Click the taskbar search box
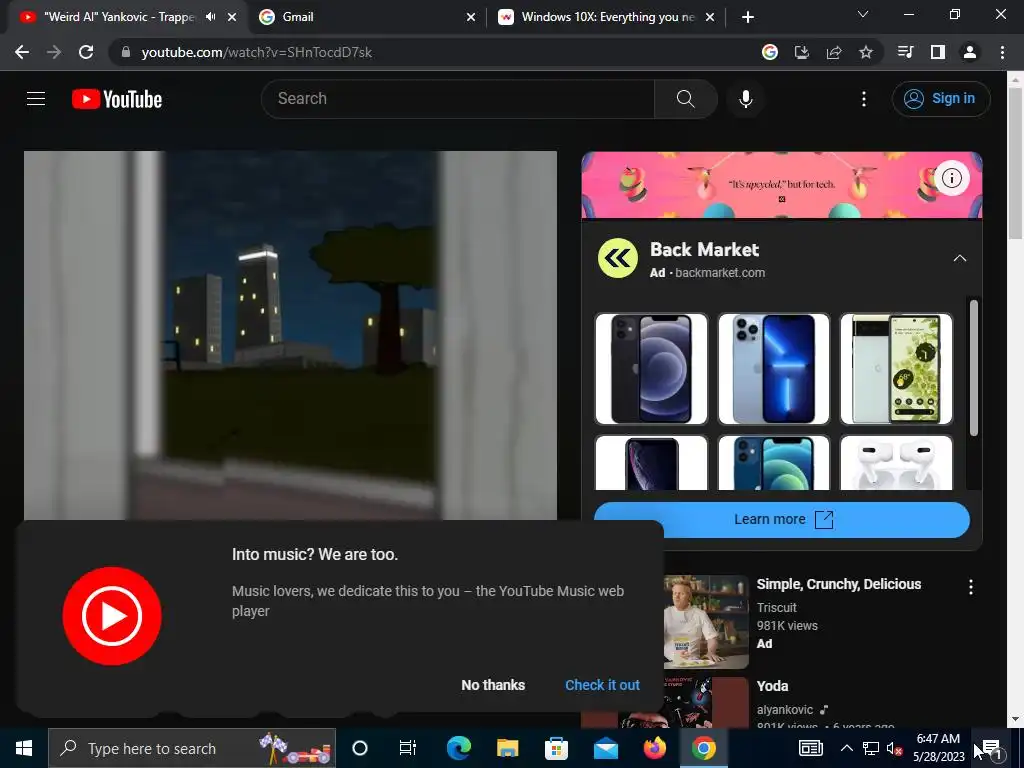The width and height of the screenshot is (1024, 768). [192, 748]
